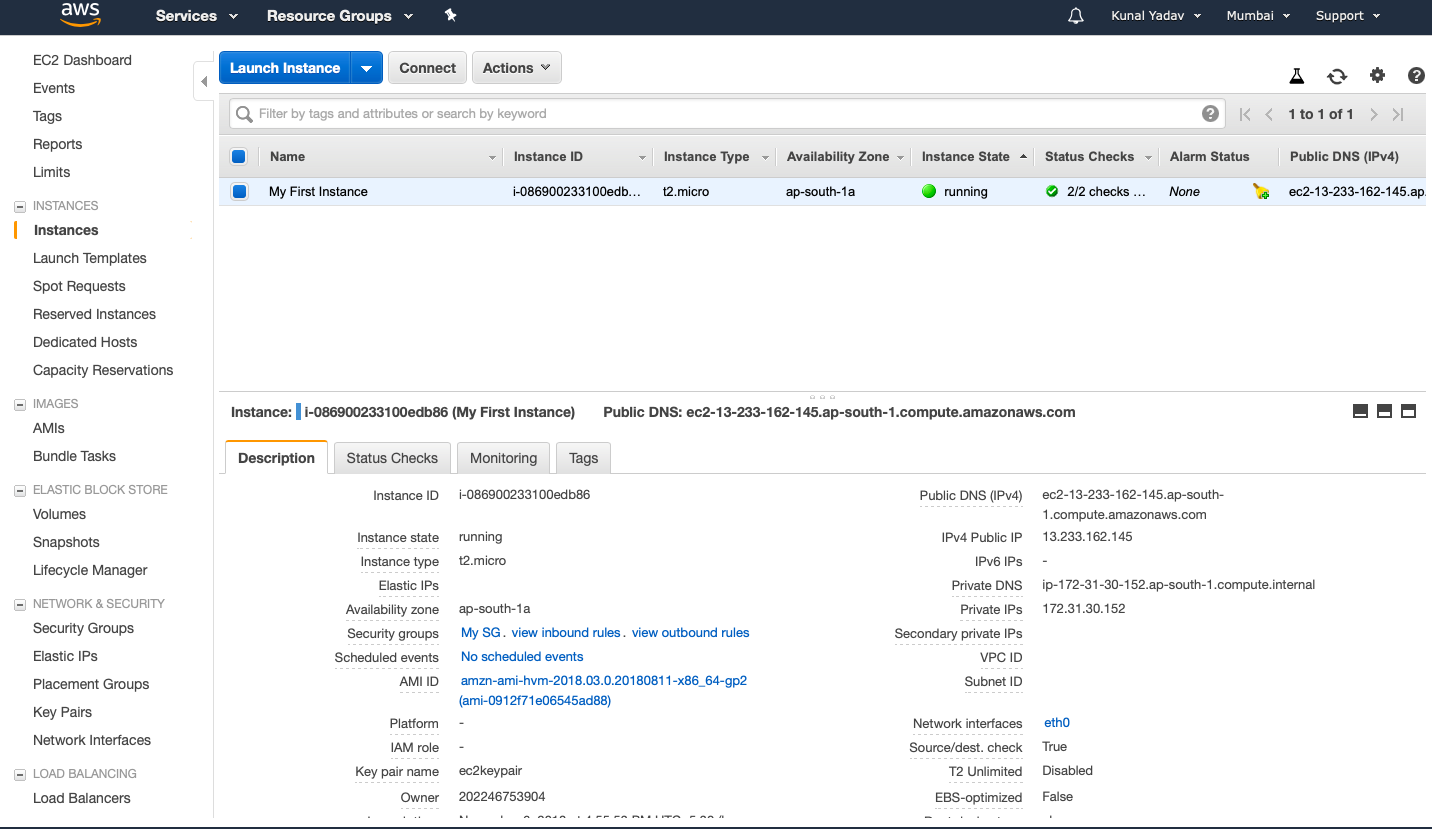This screenshot has height=829, width=1432.
Task: Refresh the instances list
Action: (x=1337, y=76)
